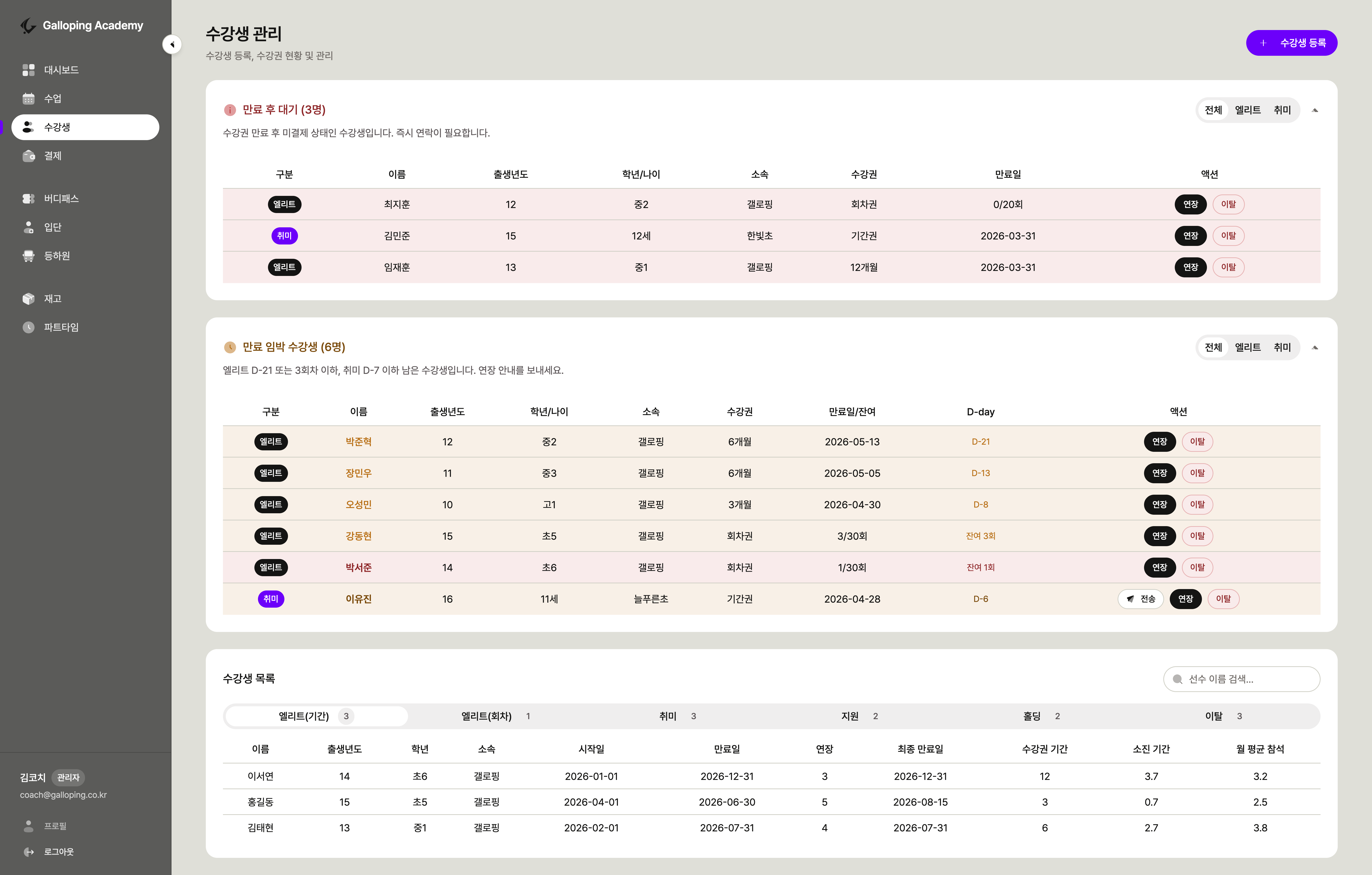Image resolution: width=1372 pixels, height=875 pixels.
Task: Filter 만료 임박 list by 전체
Action: tap(1213, 347)
